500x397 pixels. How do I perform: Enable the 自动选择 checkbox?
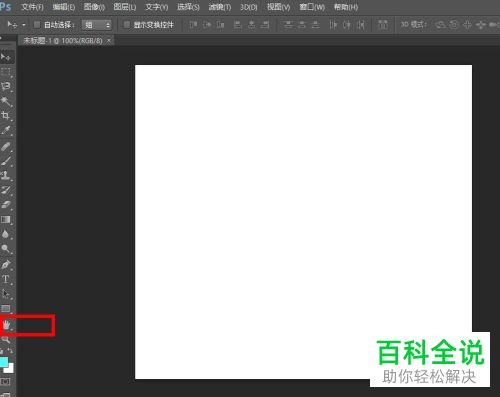coord(37,25)
